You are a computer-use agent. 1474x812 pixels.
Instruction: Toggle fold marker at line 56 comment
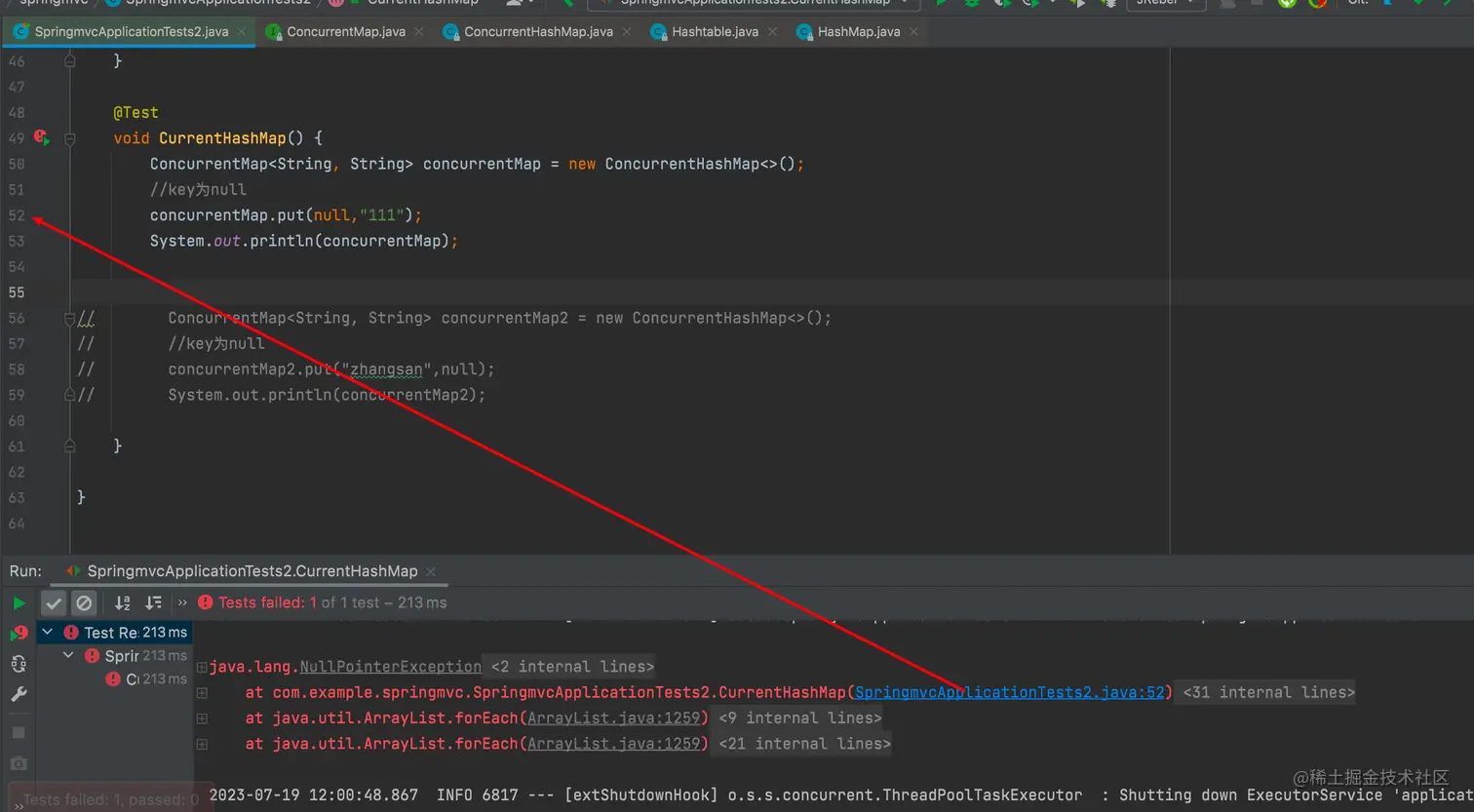coord(70,319)
